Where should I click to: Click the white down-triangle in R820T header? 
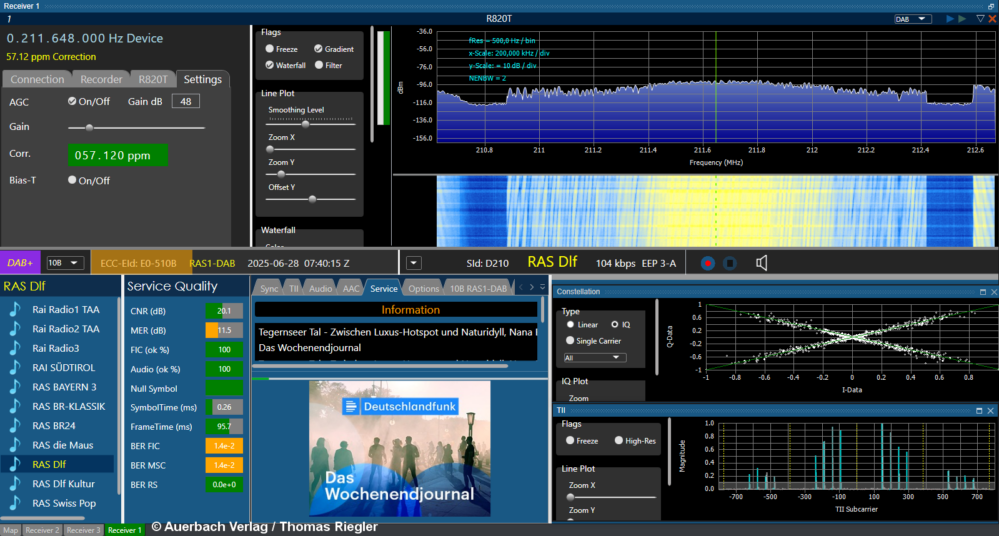(981, 19)
